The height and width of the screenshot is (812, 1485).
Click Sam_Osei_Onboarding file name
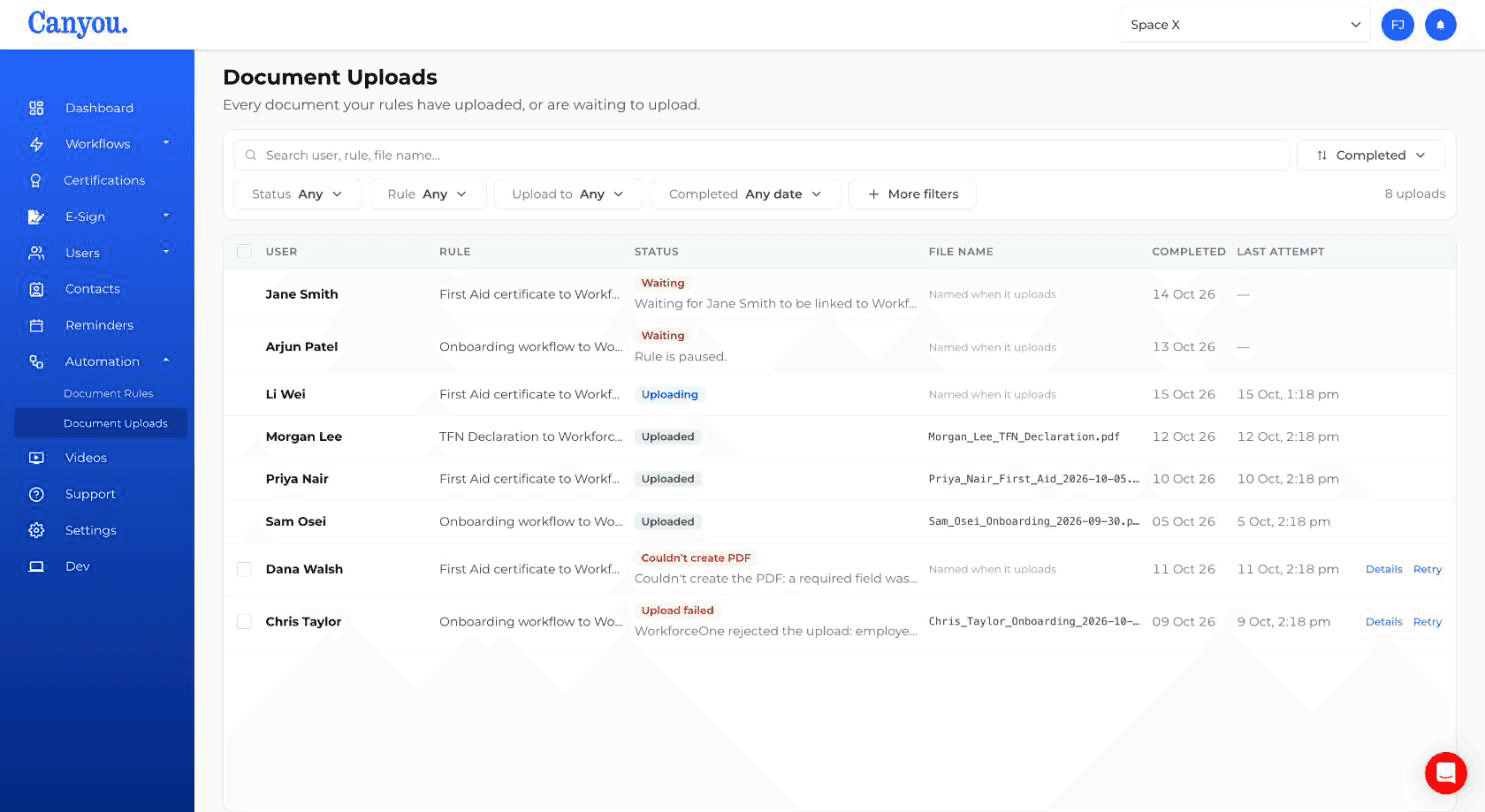pyautogui.click(x=1034, y=522)
